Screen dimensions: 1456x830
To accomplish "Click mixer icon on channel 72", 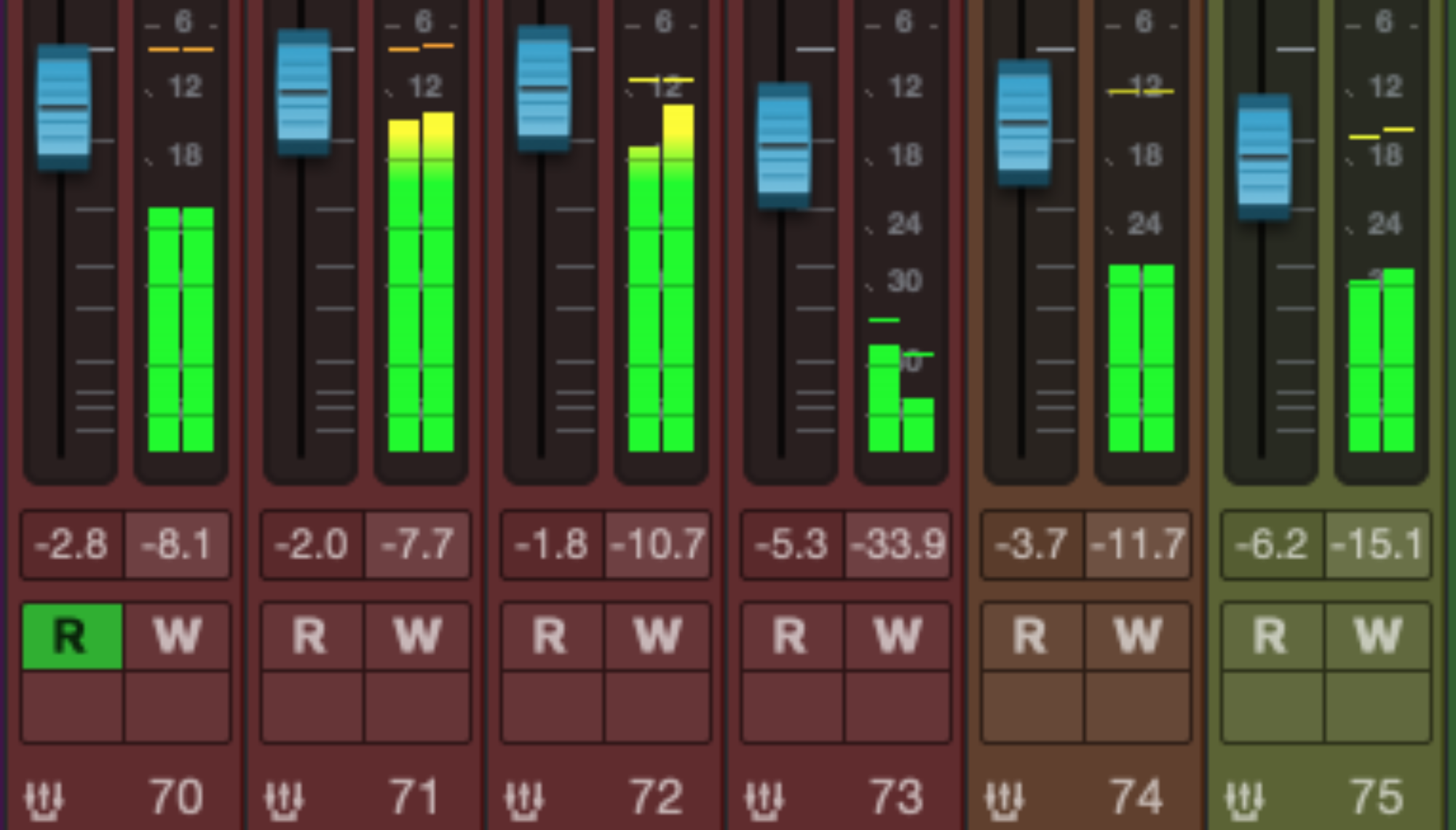I will pos(524,799).
